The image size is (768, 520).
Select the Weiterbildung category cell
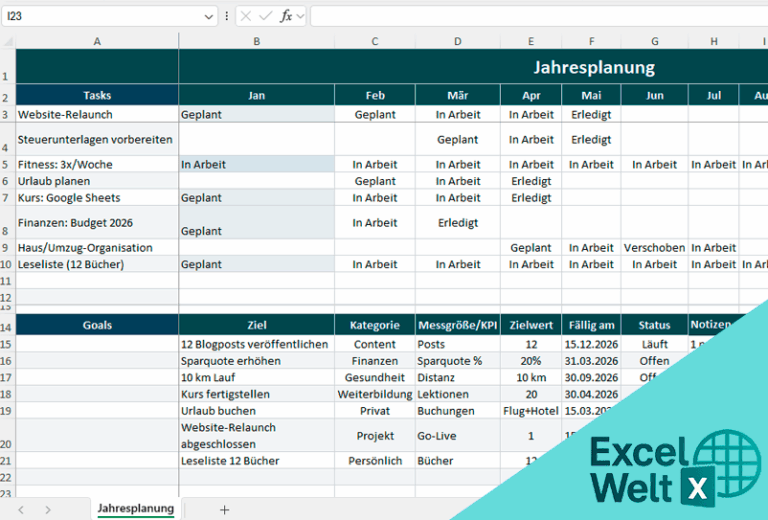[375, 394]
